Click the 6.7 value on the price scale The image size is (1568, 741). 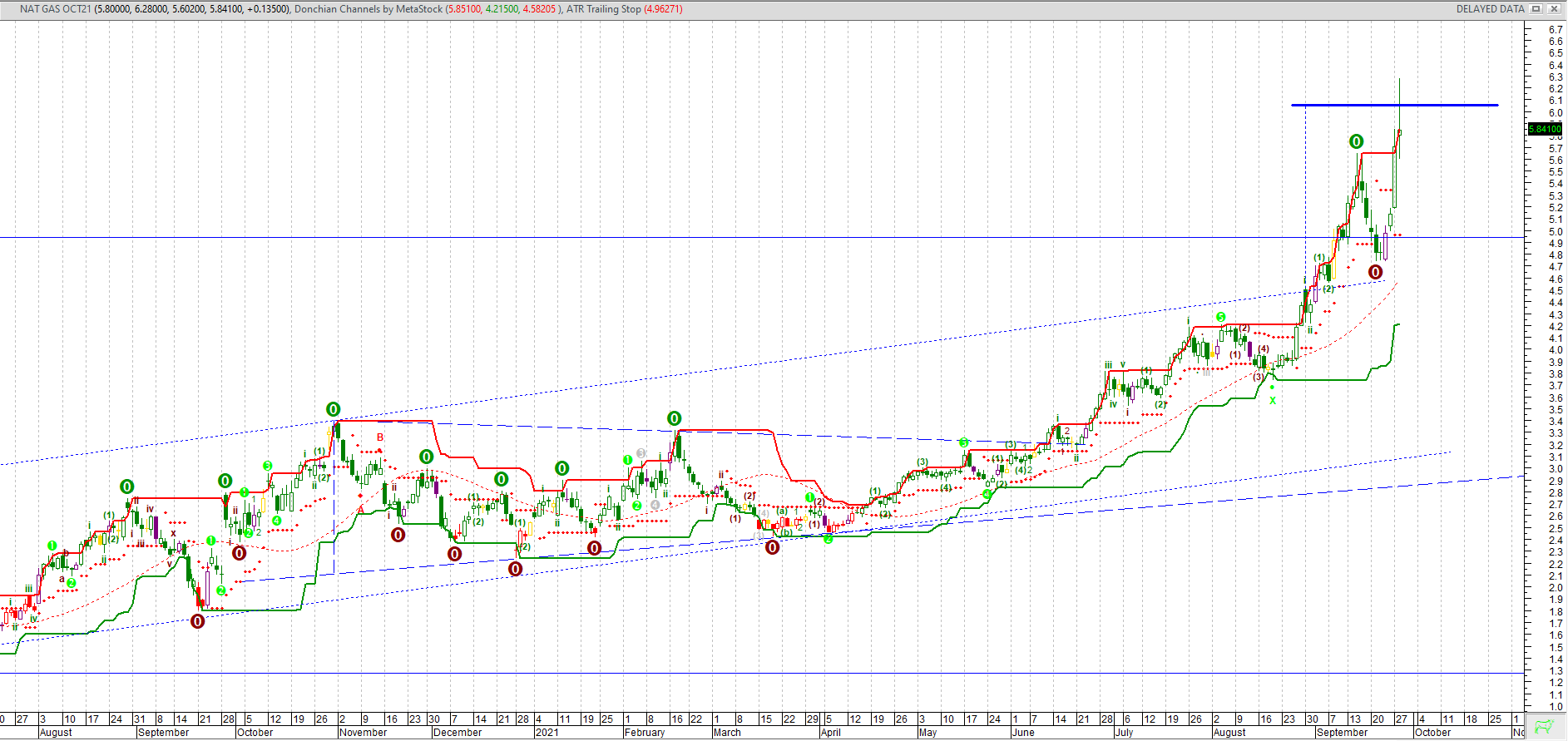[x=1555, y=29]
